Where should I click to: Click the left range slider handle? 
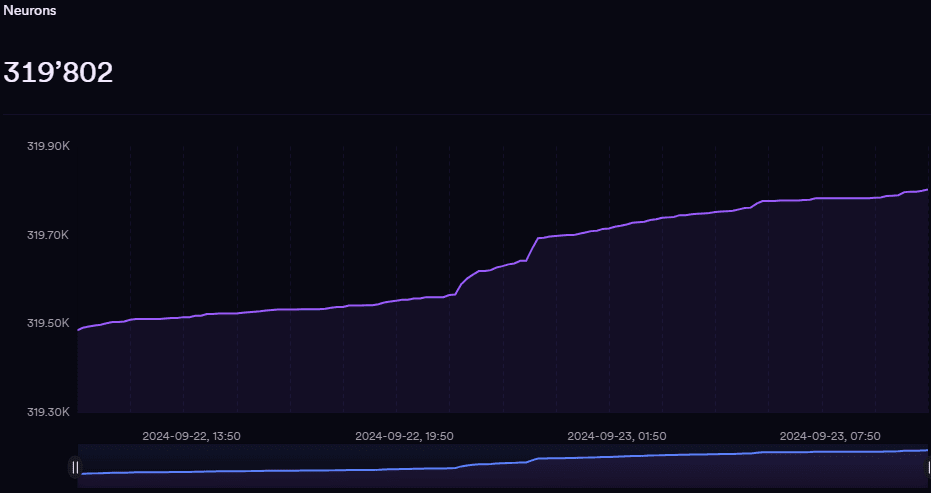pos(75,467)
